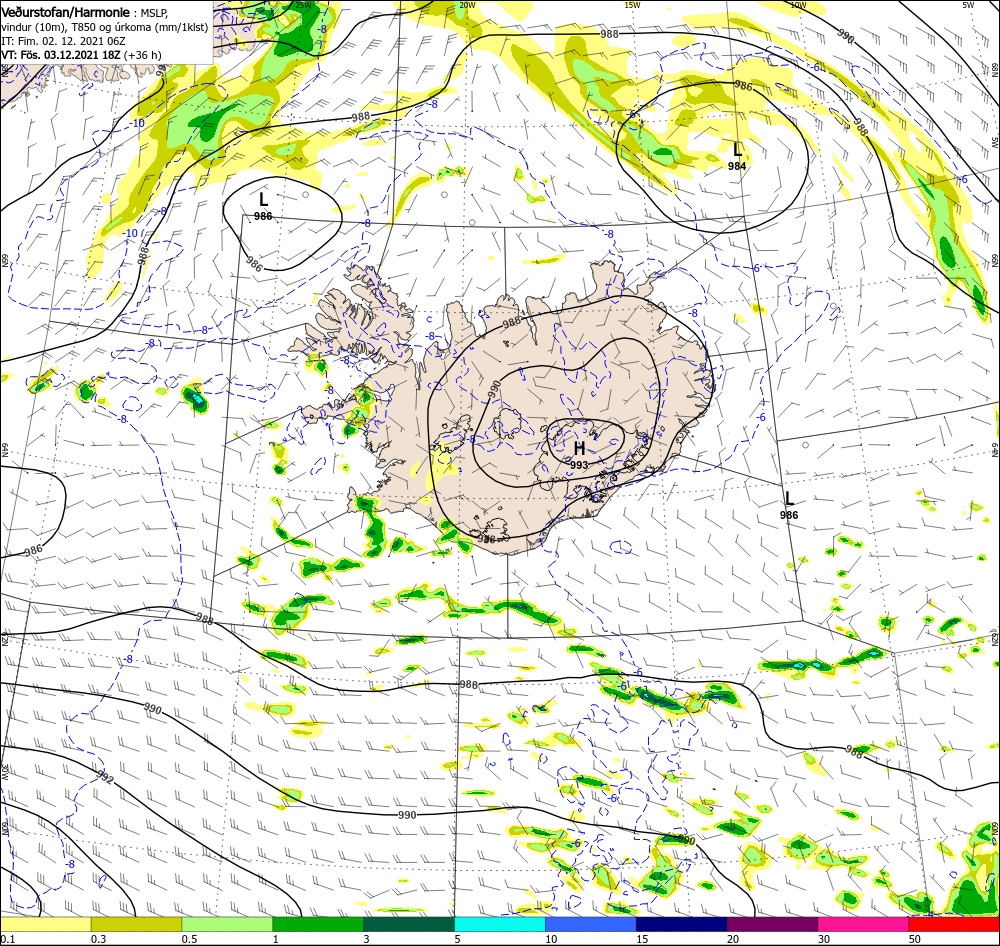Viewport: 1000px width, 946px height.
Task: Click the red 50+ legend swatch
Action: (x=954, y=924)
